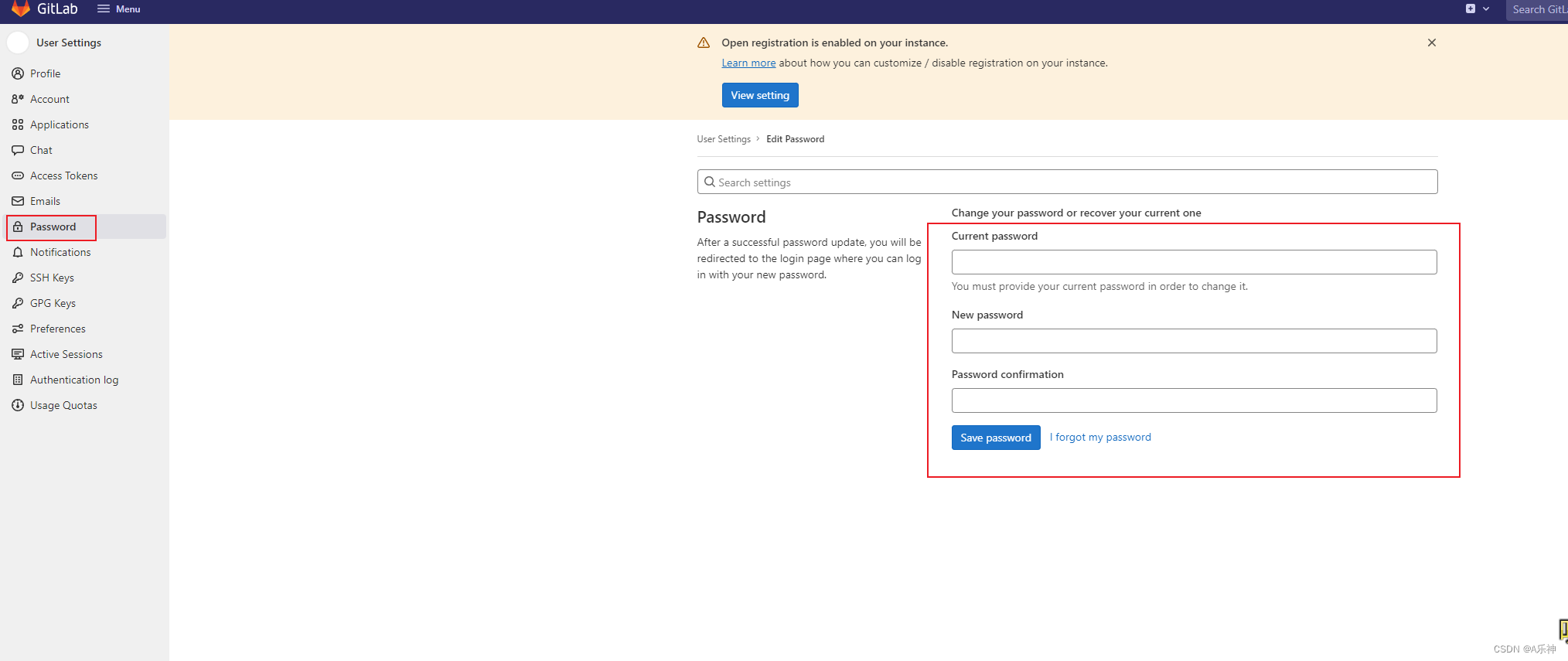
Task: View Usage Quotas
Action: point(85,405)
